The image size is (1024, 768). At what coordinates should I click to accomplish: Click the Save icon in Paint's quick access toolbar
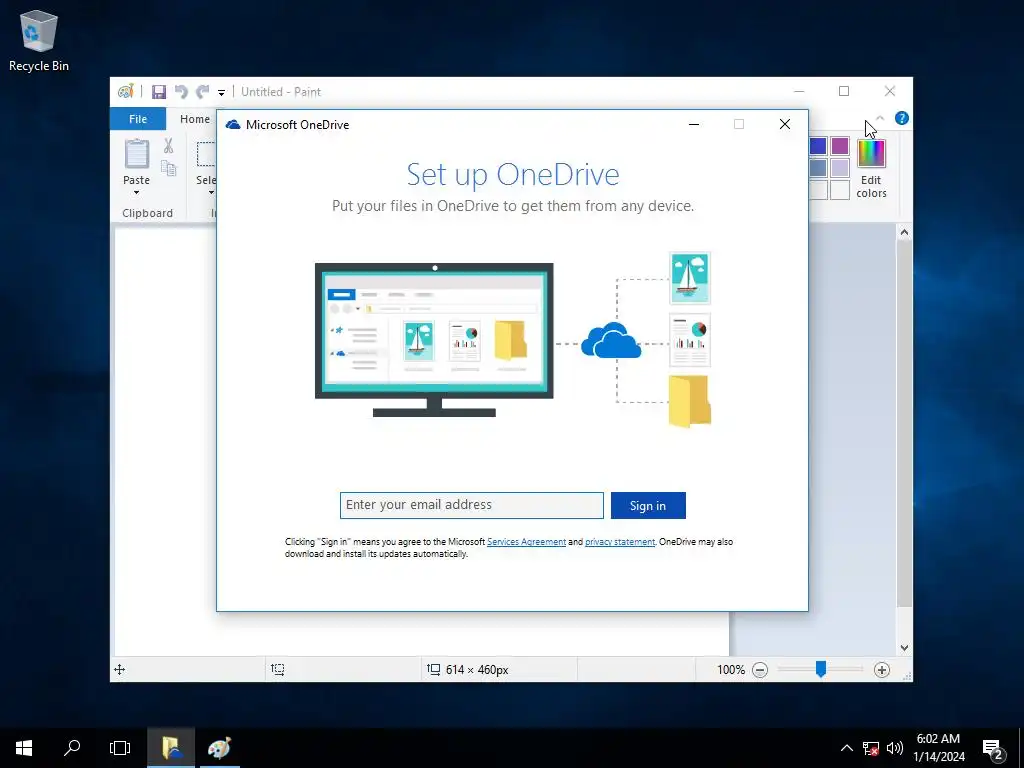point(159,92)
